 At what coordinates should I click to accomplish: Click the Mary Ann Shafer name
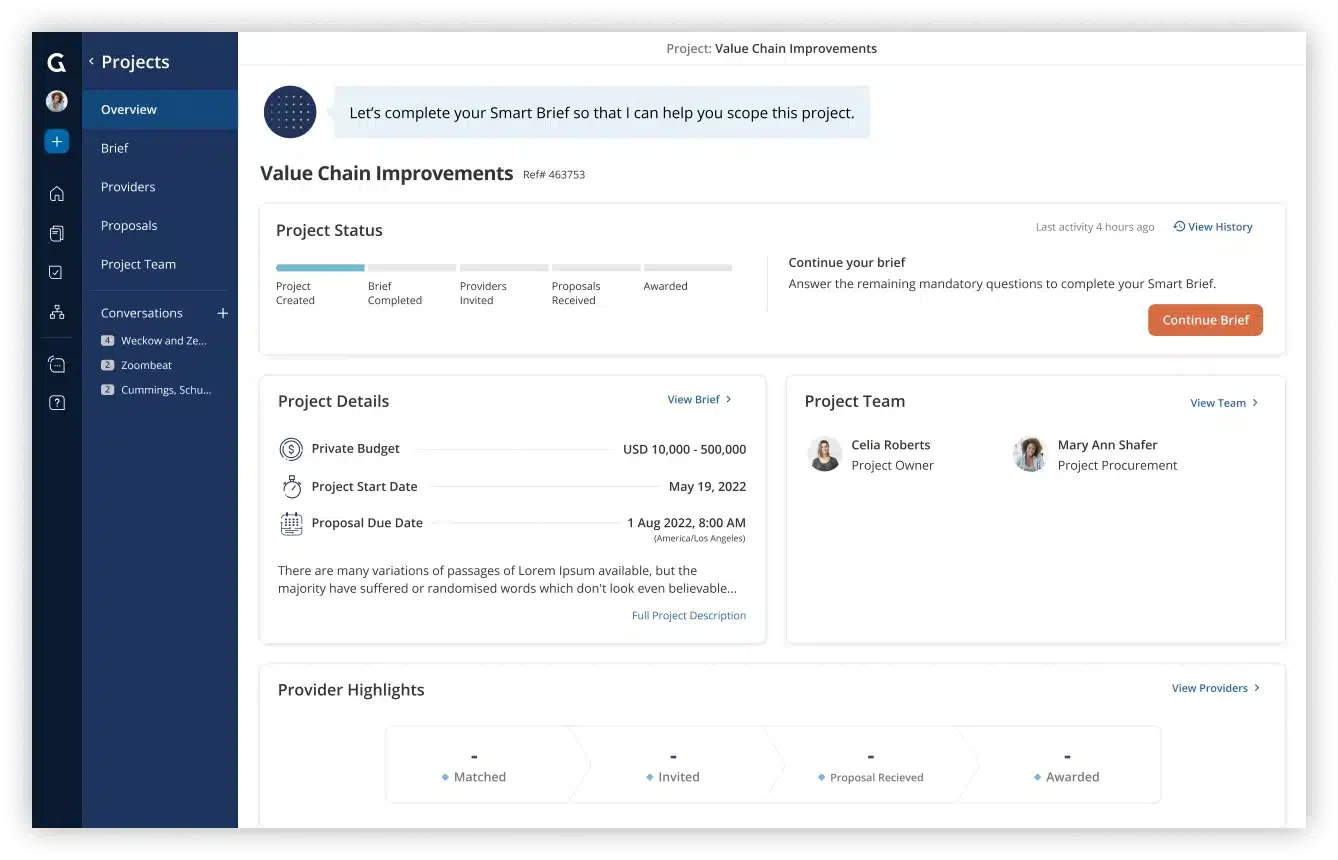(1108, 445)
